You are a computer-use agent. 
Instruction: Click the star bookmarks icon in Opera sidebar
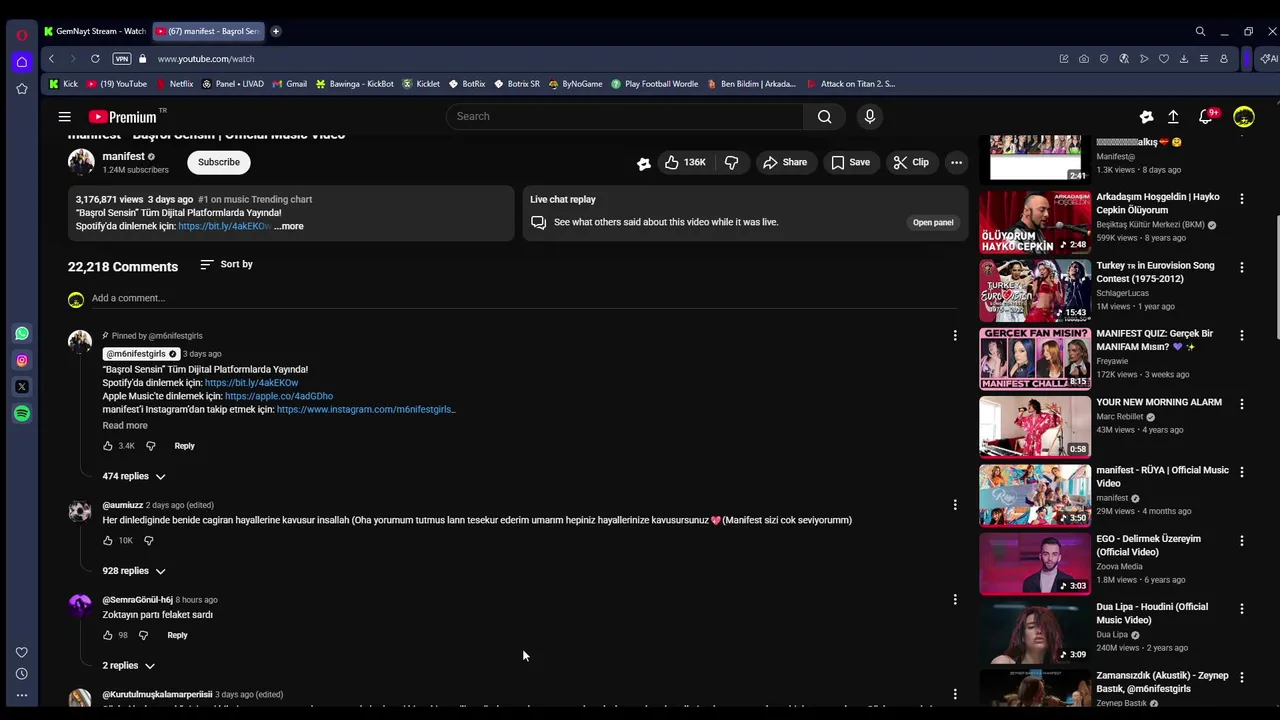pos(22,89)
